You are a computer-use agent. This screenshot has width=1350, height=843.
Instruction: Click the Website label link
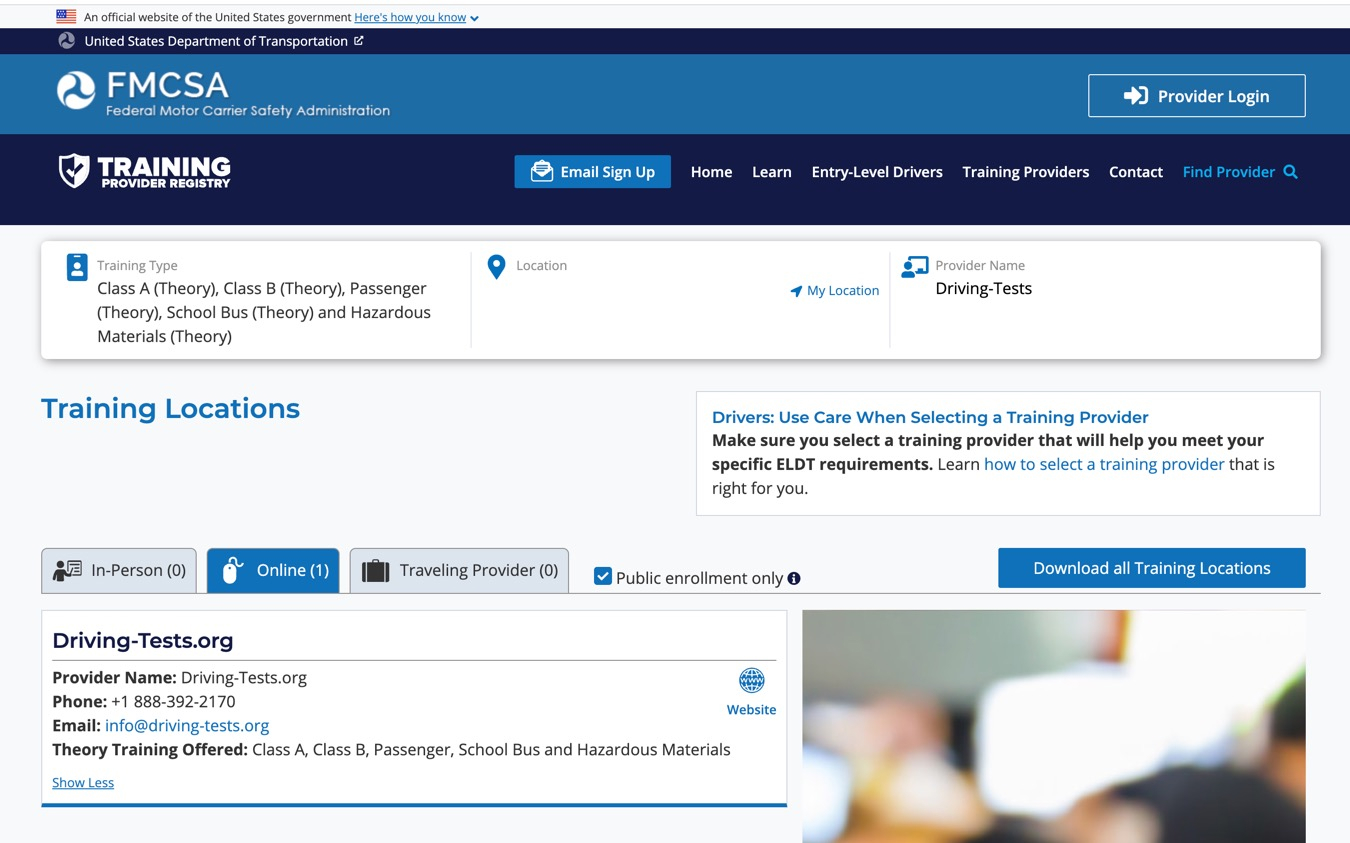[x=751, y=710]
